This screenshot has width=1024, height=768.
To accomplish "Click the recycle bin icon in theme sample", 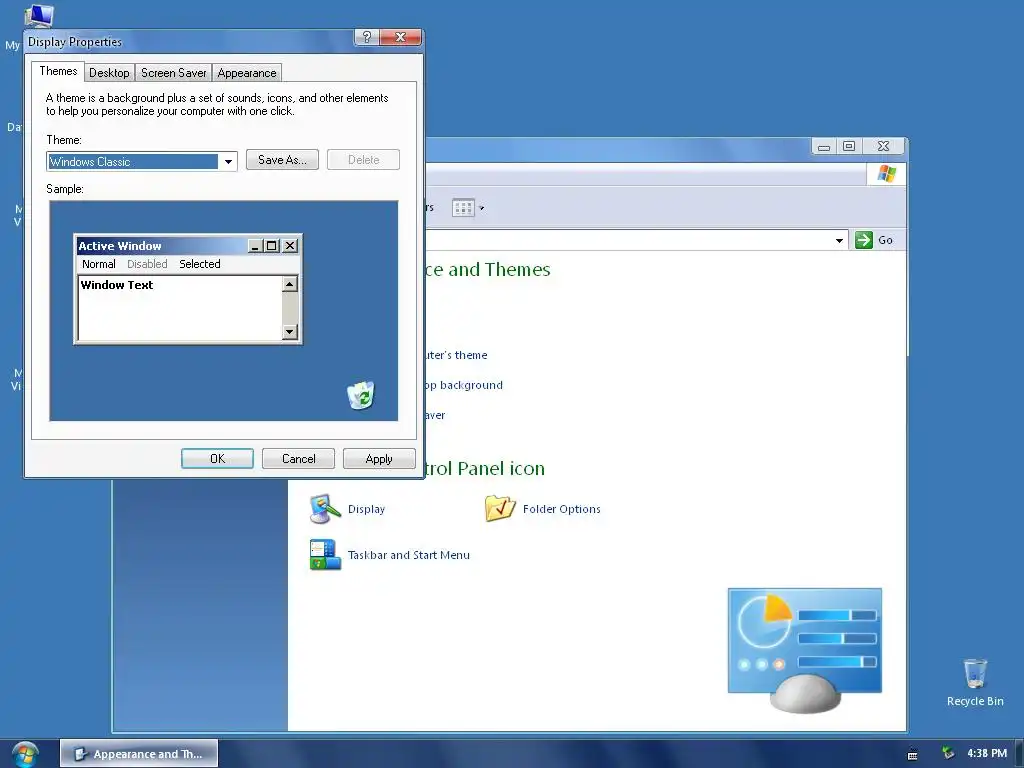I will pos(360,395).
